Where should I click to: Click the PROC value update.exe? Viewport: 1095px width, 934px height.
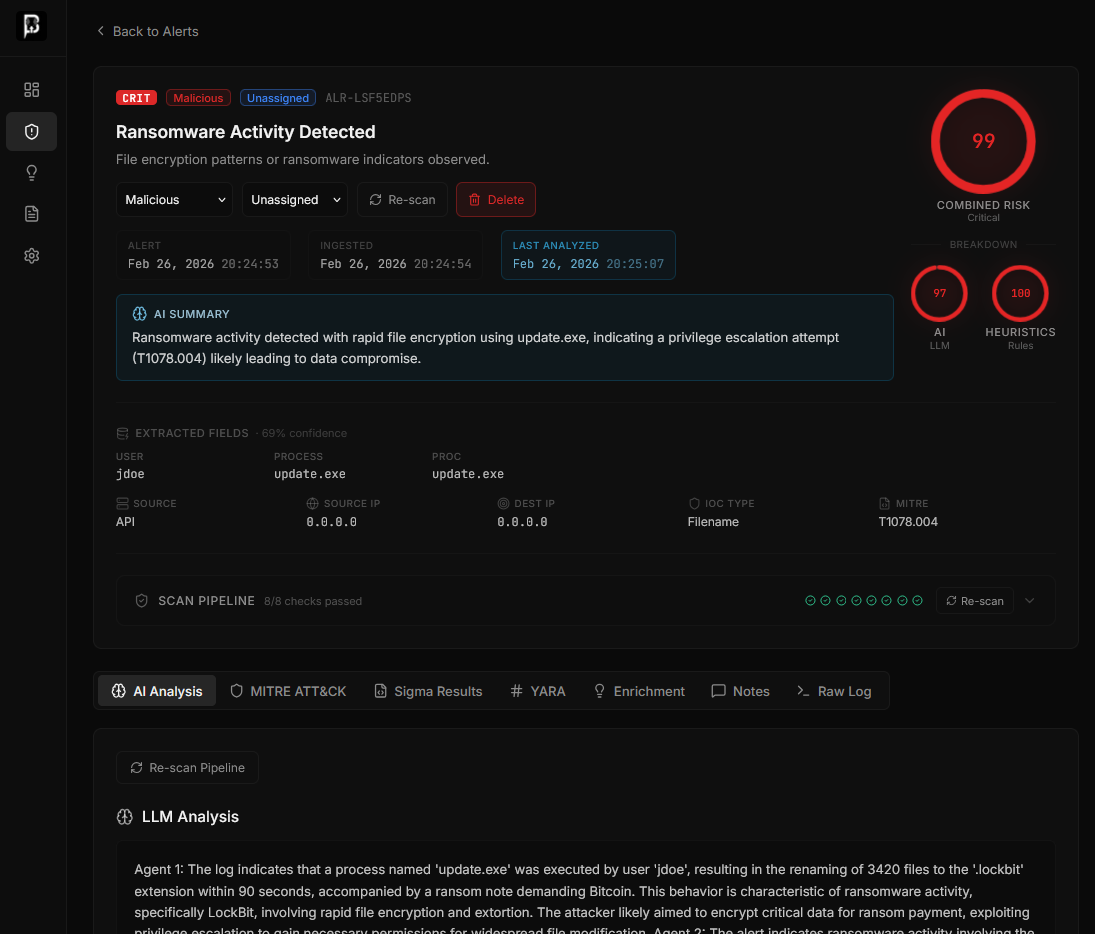click(468, 474)
